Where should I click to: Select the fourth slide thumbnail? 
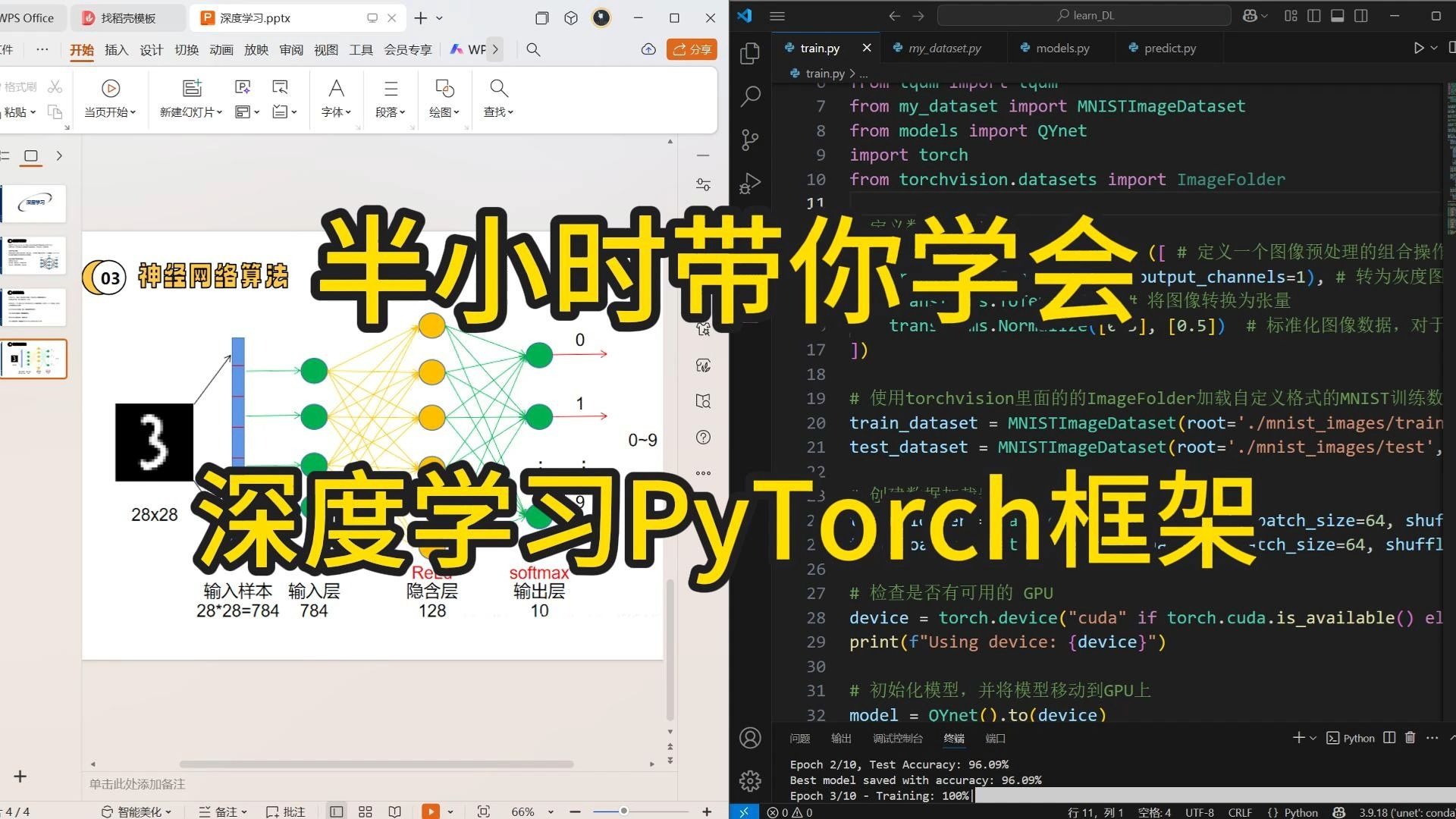pos(34,359)
